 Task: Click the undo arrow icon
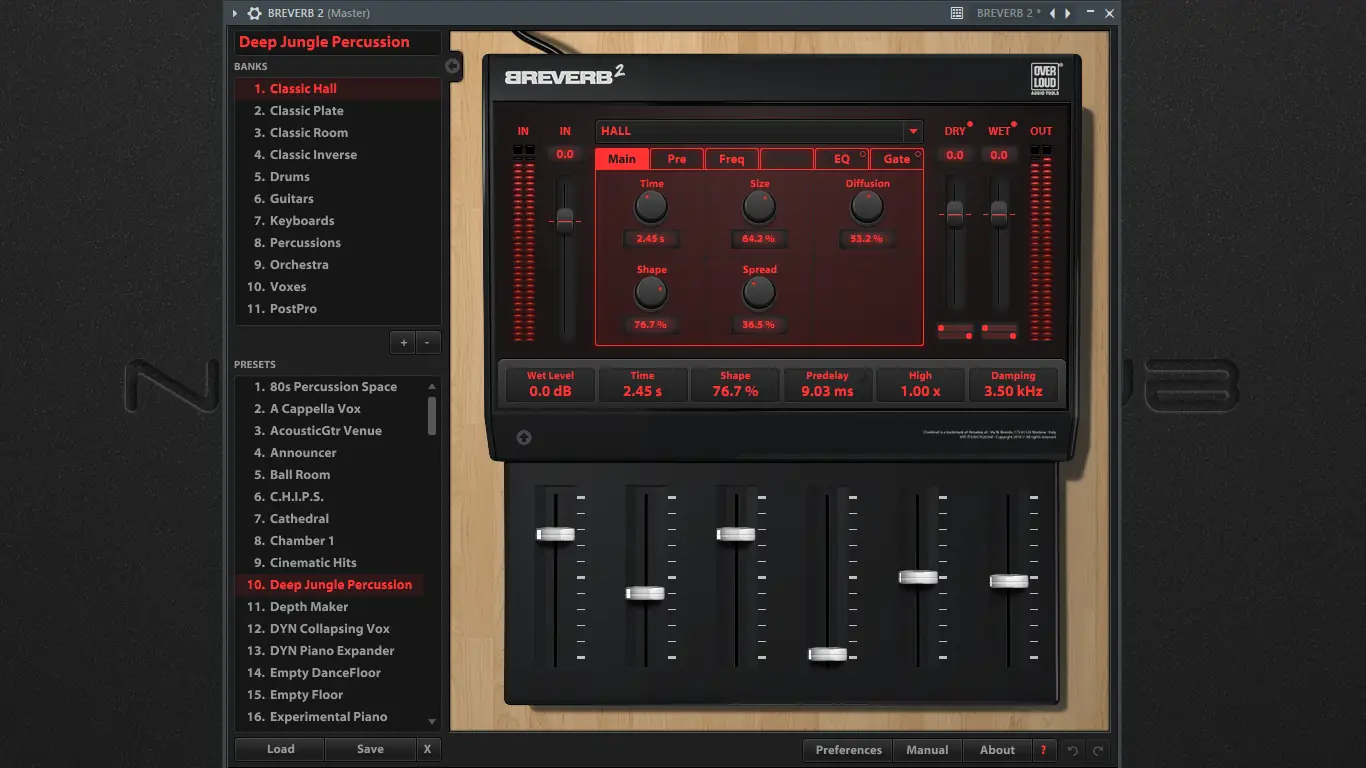click(1073, 750)
